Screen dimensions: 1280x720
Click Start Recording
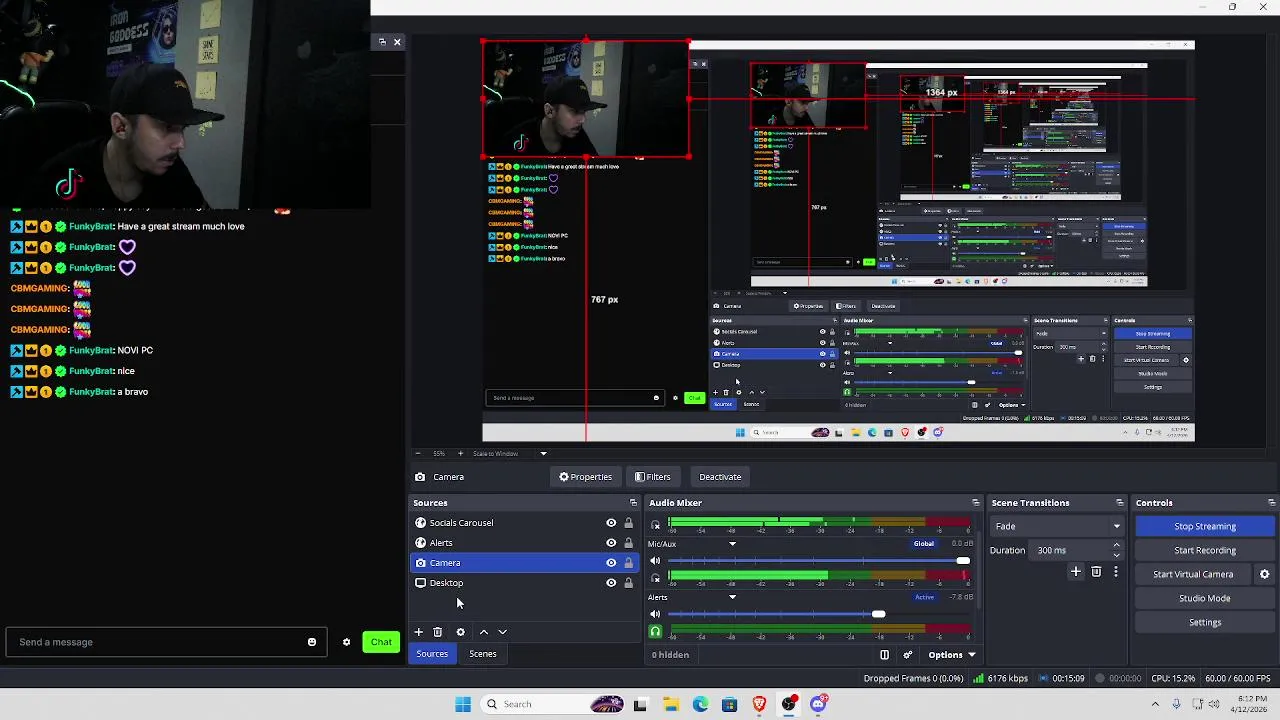(1205, 550)
